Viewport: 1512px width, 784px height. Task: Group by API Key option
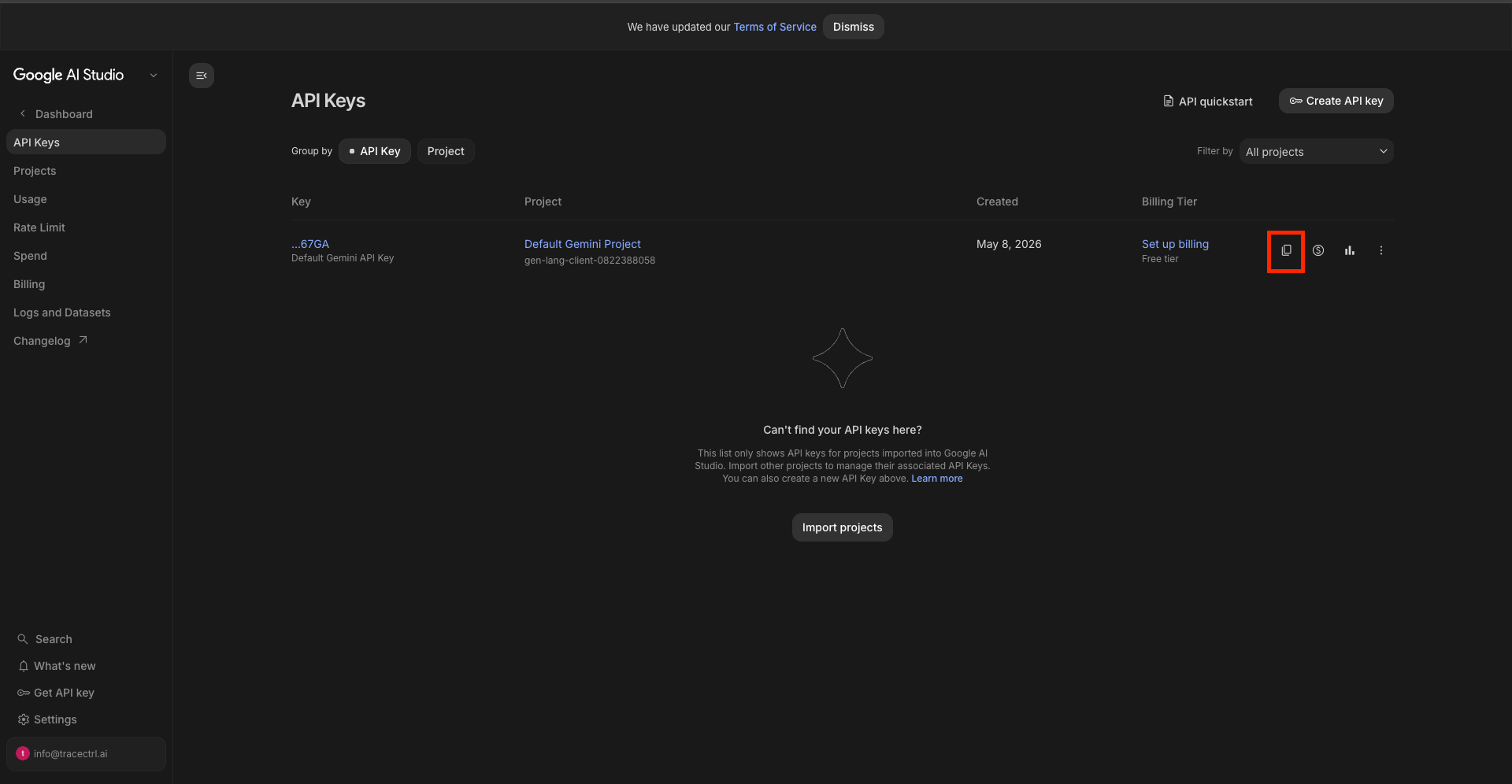(375, 151)
